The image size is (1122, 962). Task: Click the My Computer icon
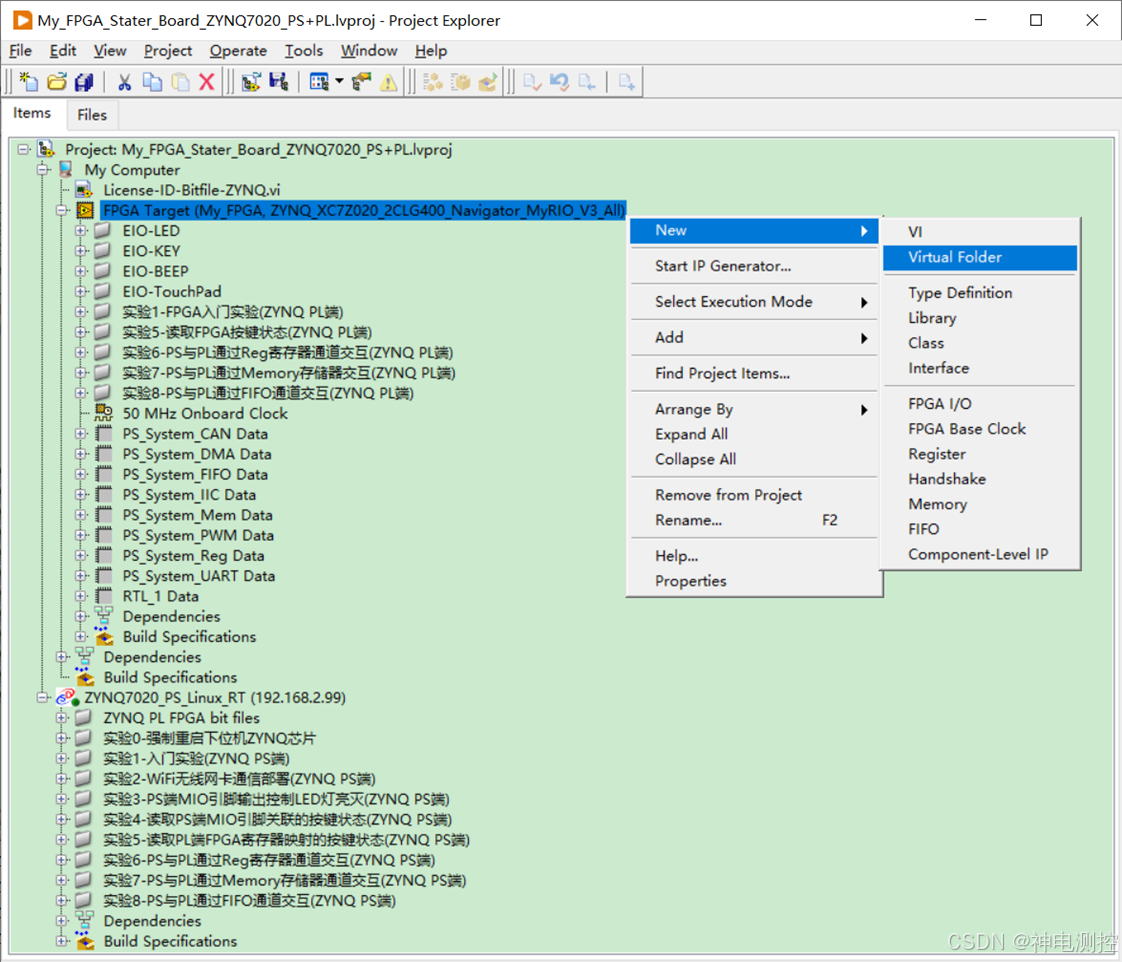(x=66, y=170)
